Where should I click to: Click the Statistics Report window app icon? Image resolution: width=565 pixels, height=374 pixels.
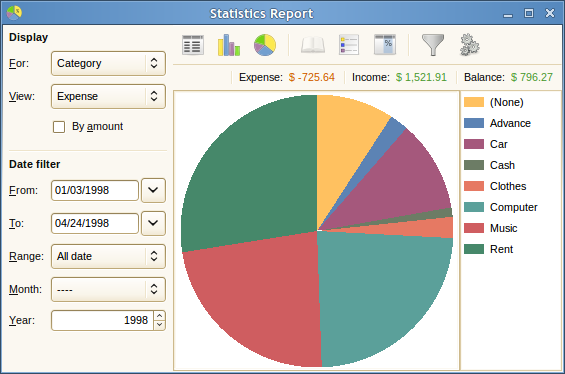click(x=14, y=13)
